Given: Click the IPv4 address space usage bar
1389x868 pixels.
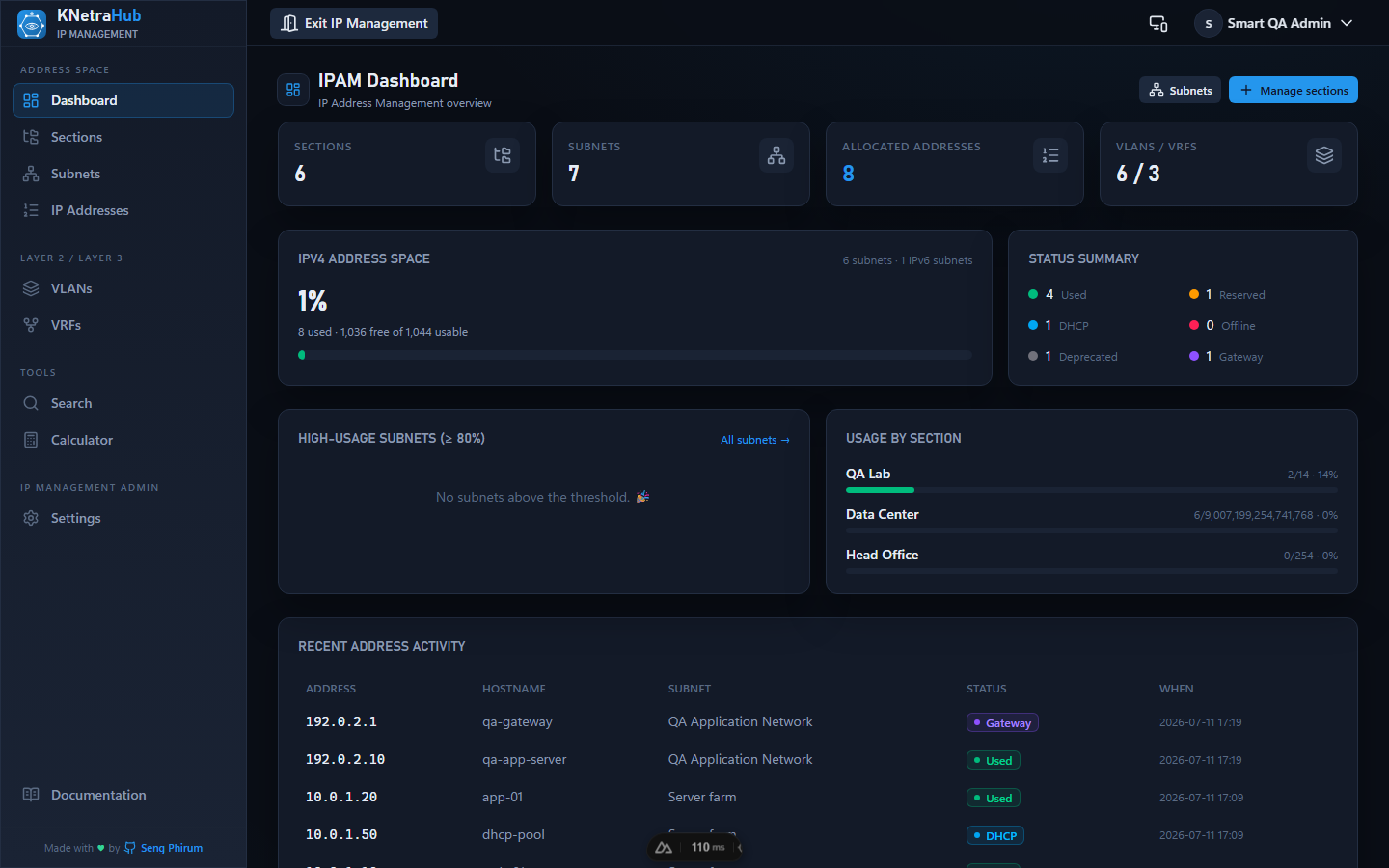Looking at the screenshot, I should click(635, 355).
